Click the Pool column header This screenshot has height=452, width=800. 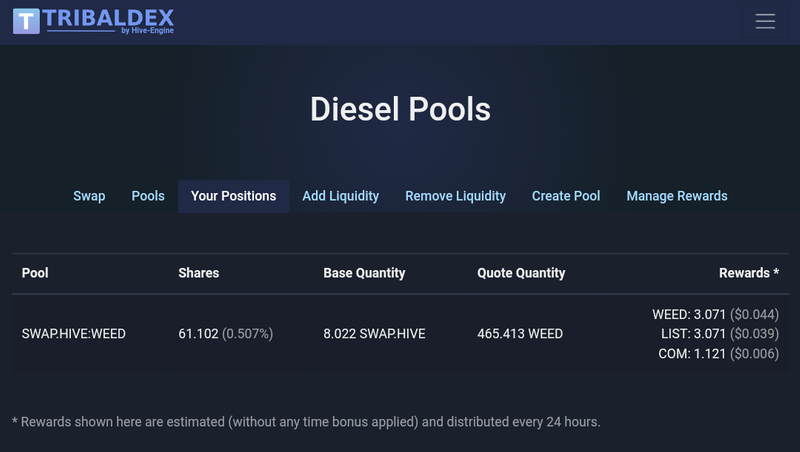pyautogui.click(x=35, y=273)
